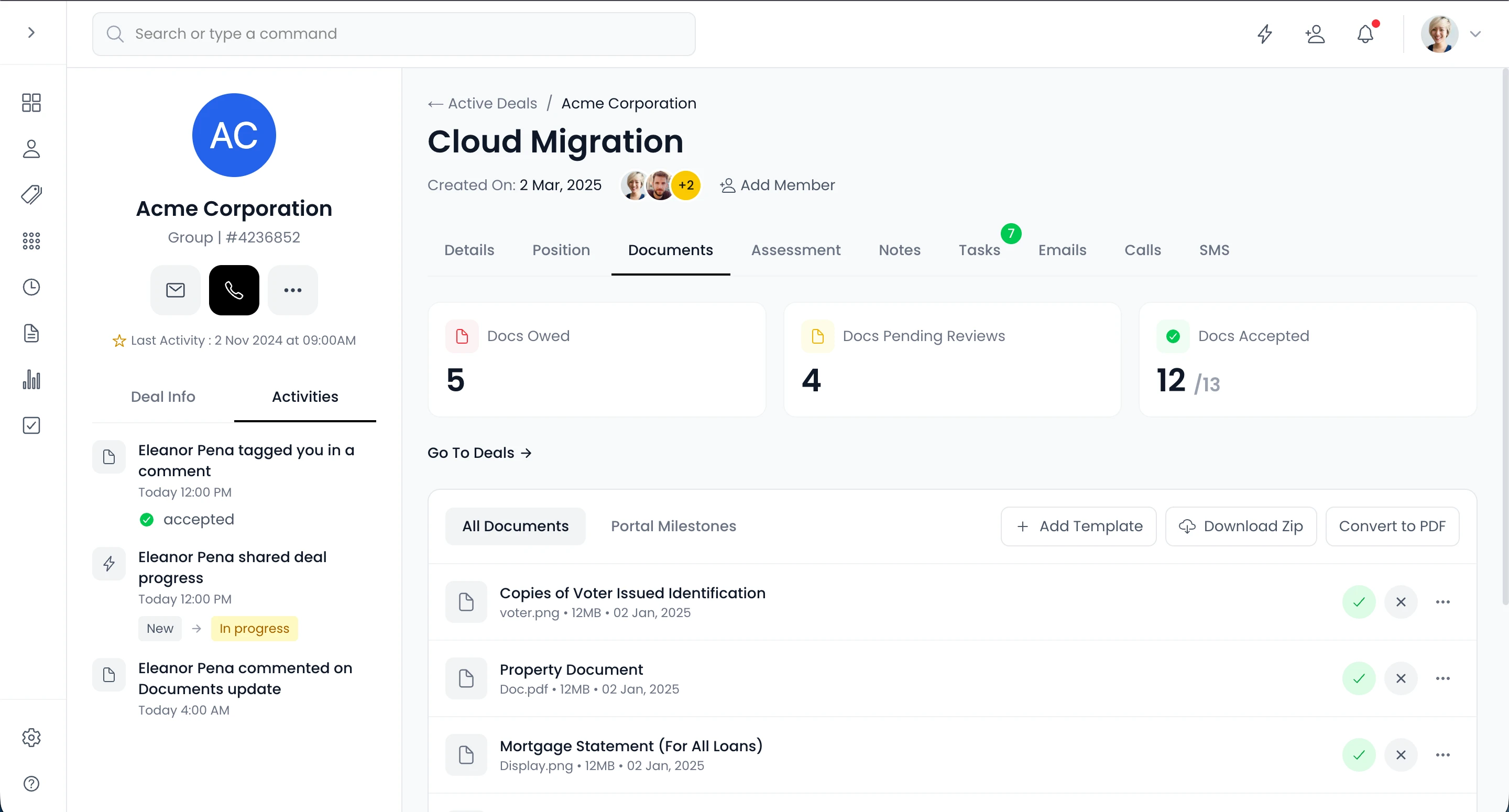1509x812 pixels.
Task: Reject the Mortgage Statement with X button
Action: coord(1401,754)
